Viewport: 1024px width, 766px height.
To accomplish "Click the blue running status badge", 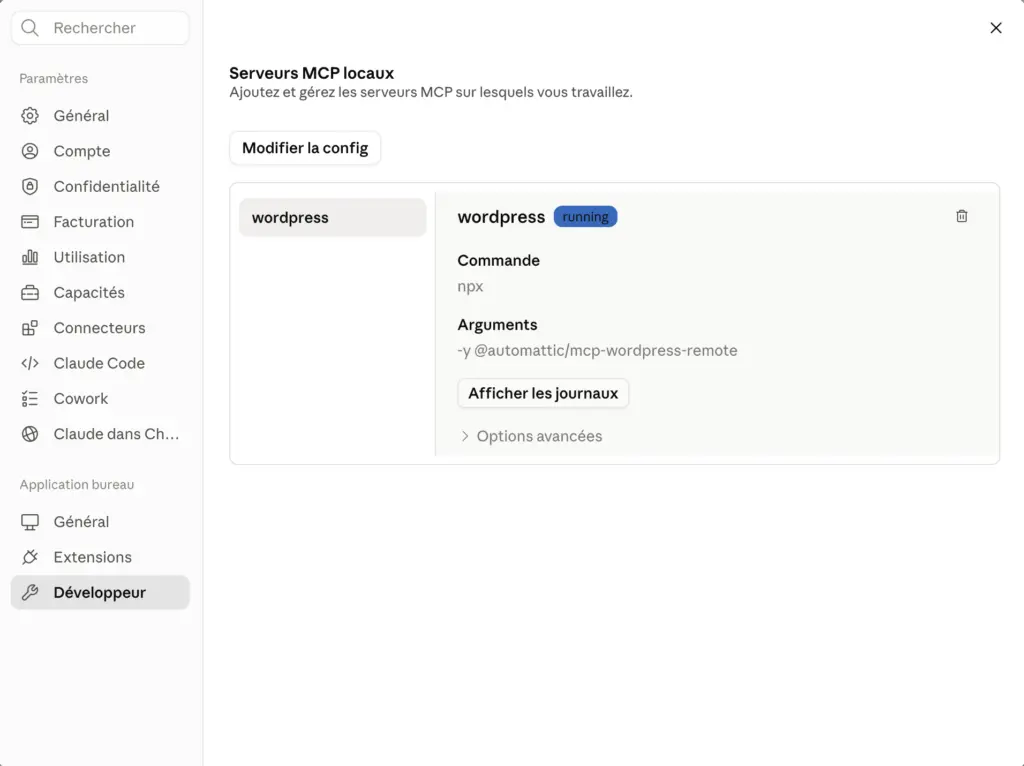I will (x=585, y=217).
